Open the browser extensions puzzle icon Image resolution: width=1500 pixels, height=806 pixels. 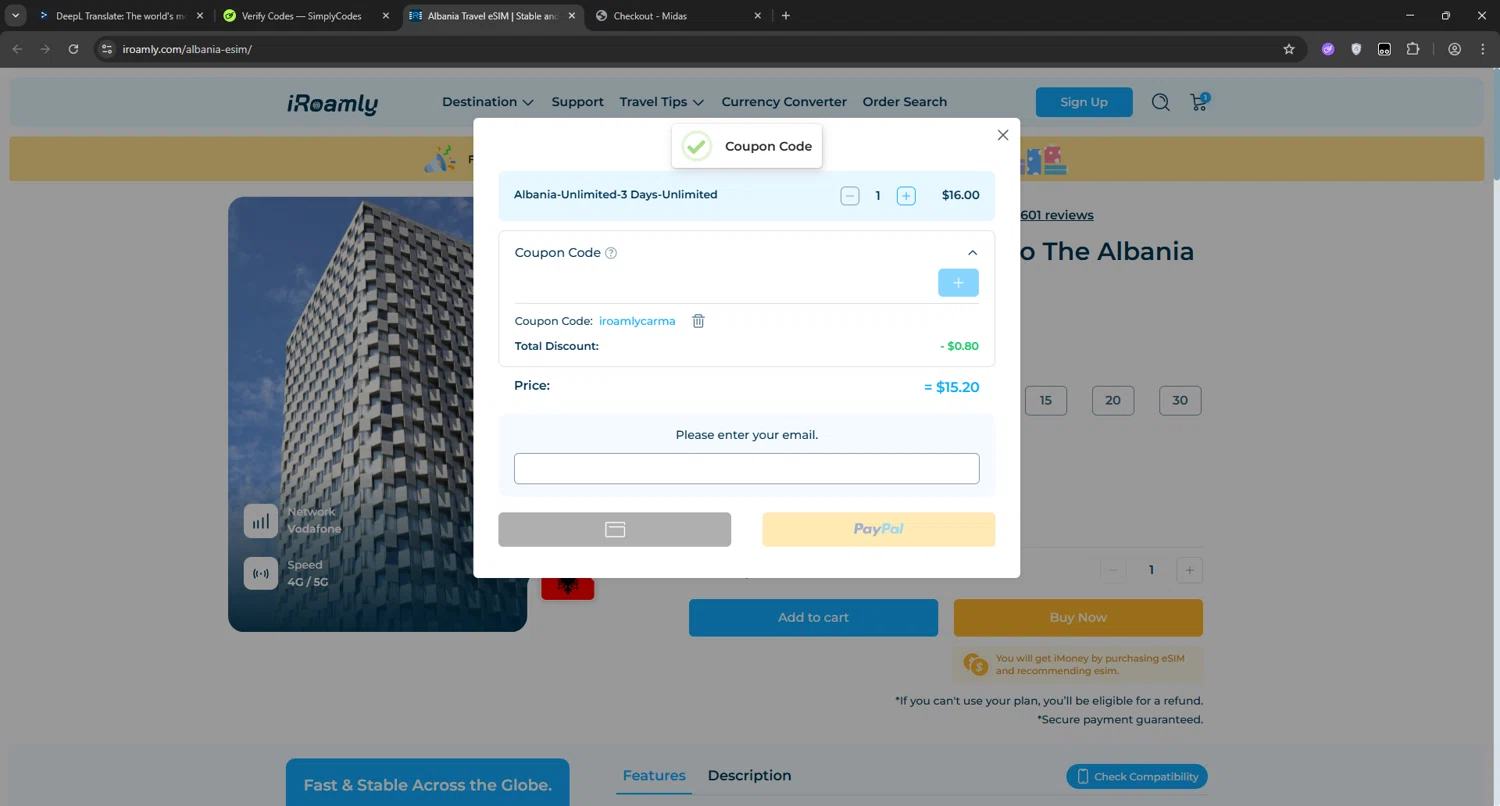[x=1413, y=49]
